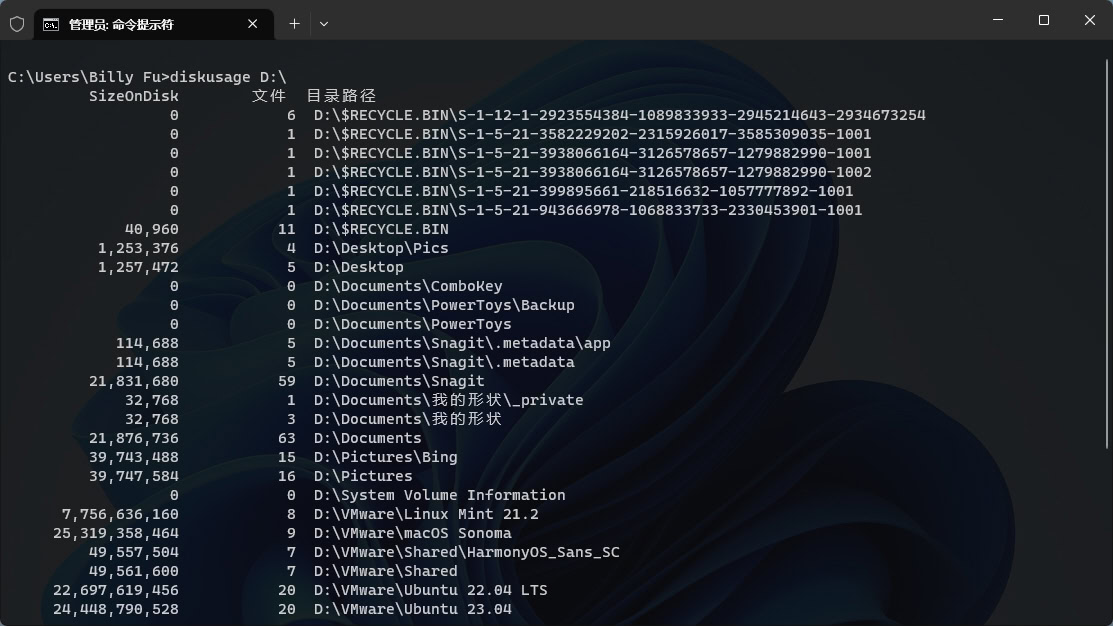Click the D:\Documents\Snagit path with 59 files

pyautogui.click(x=399, y=381)
